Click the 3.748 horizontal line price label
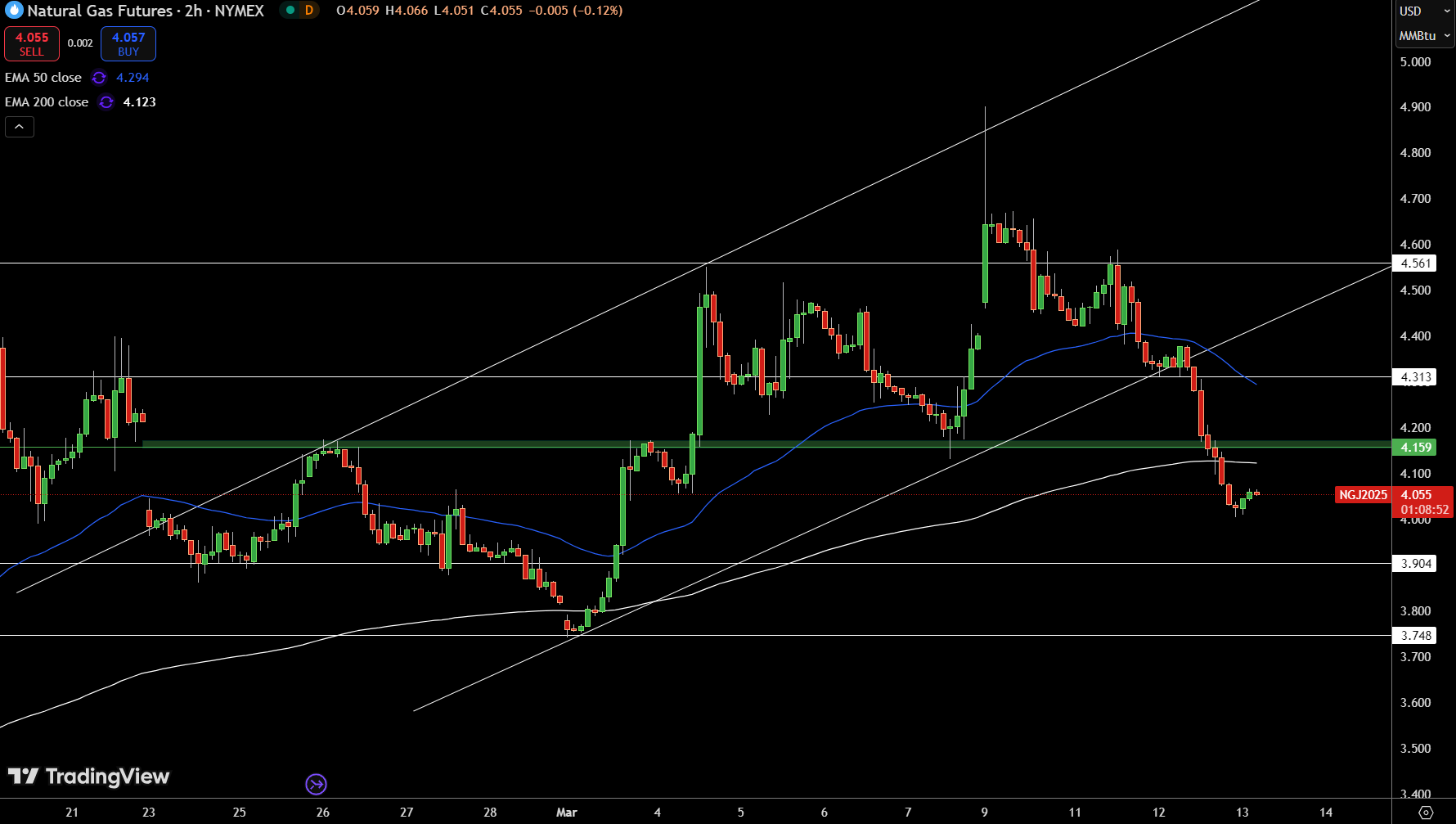The height and width of the screenshot is (824, 1456). pyautogui.click(x=1415, y=636)
